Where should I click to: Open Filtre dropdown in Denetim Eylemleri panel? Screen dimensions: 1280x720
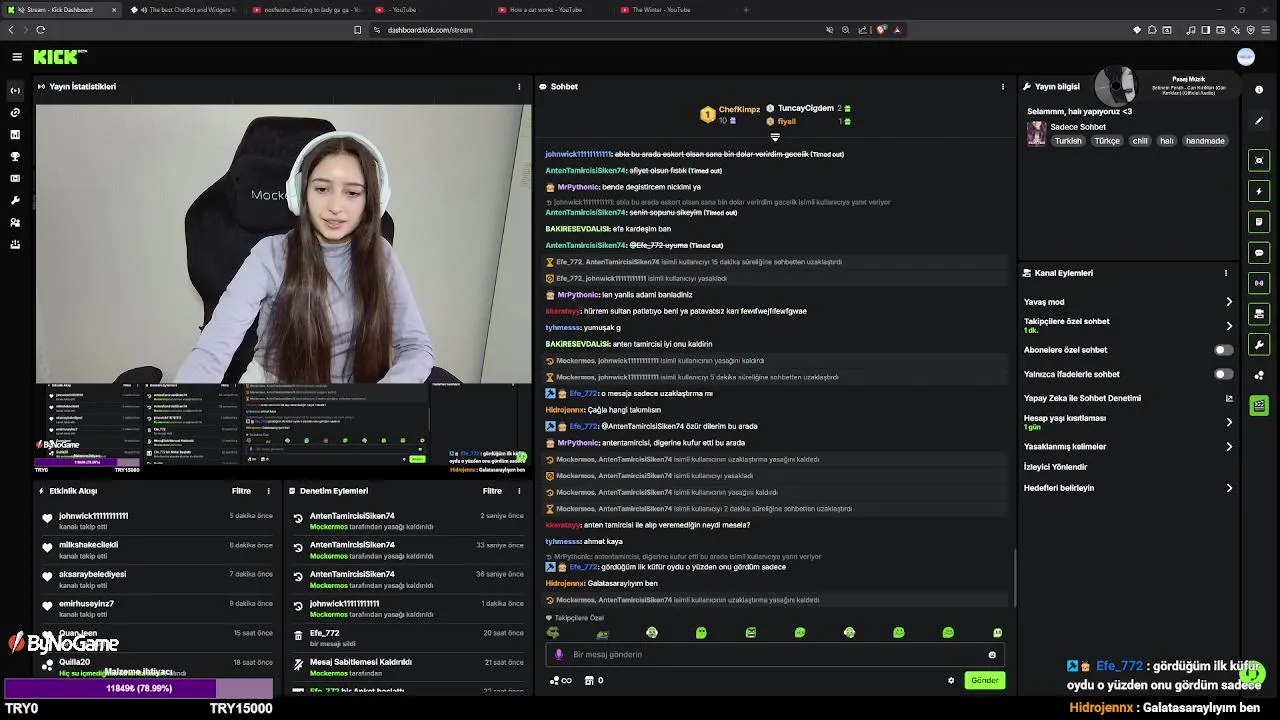(492, 491)
